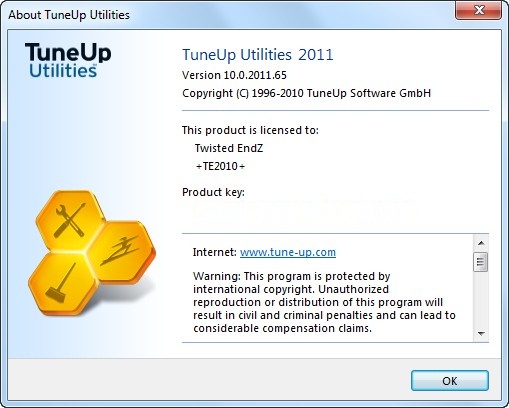Click the scrollbar thumb in info box
The width and height of the screenshot is (509, 408).
(481, 262)
